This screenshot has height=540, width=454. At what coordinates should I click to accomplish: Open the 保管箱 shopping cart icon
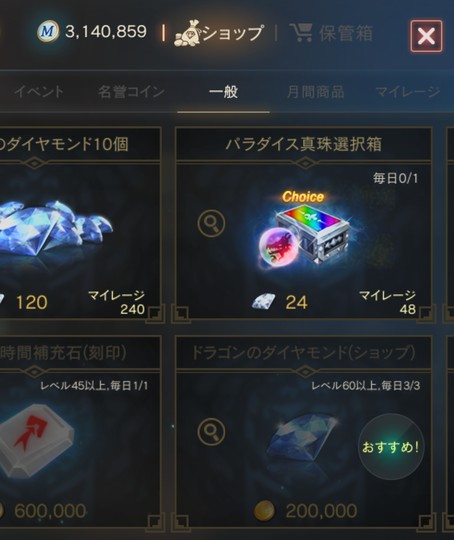301,33
